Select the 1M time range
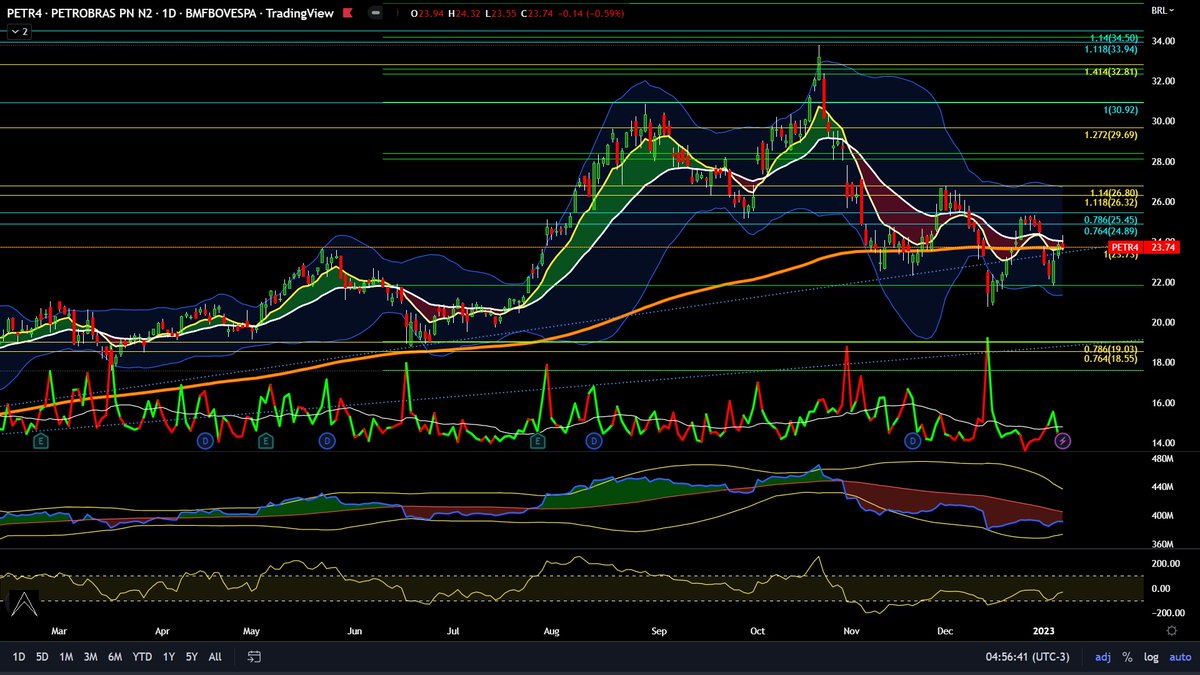Screen dimensions: 1200x675 (66, 657)
